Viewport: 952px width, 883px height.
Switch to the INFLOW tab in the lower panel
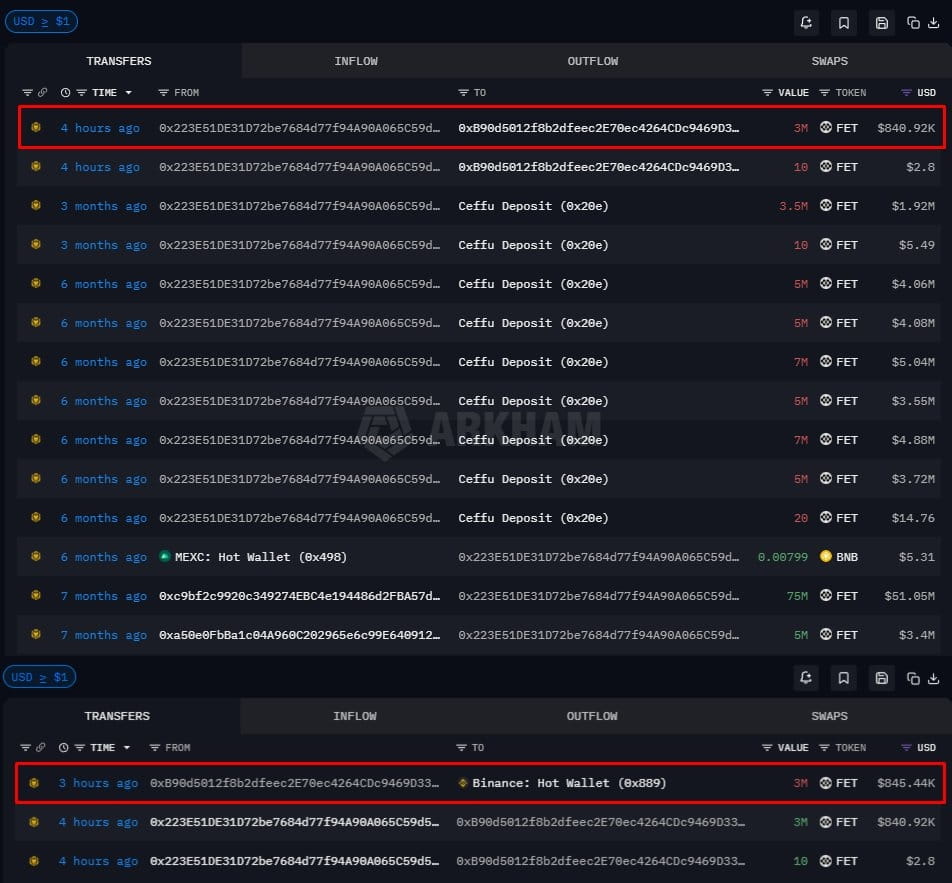coord(355,716)
